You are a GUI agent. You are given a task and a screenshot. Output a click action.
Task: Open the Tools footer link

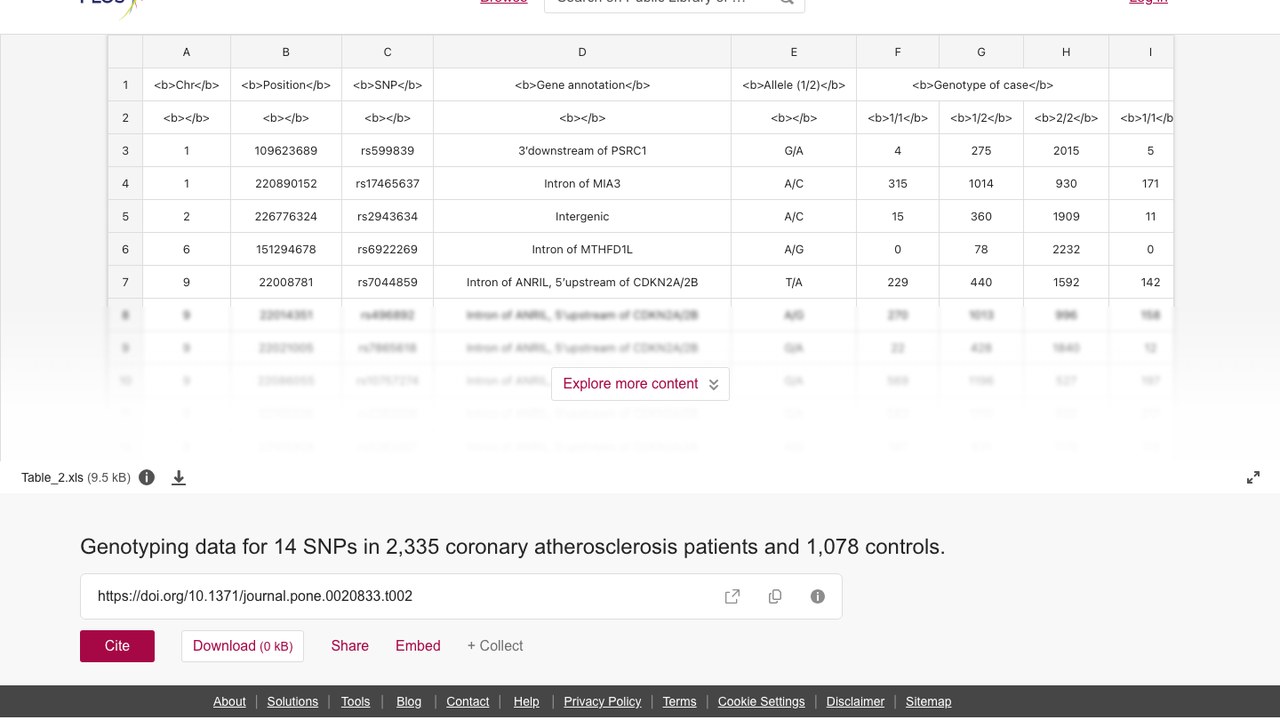click(x=355, y=702)
